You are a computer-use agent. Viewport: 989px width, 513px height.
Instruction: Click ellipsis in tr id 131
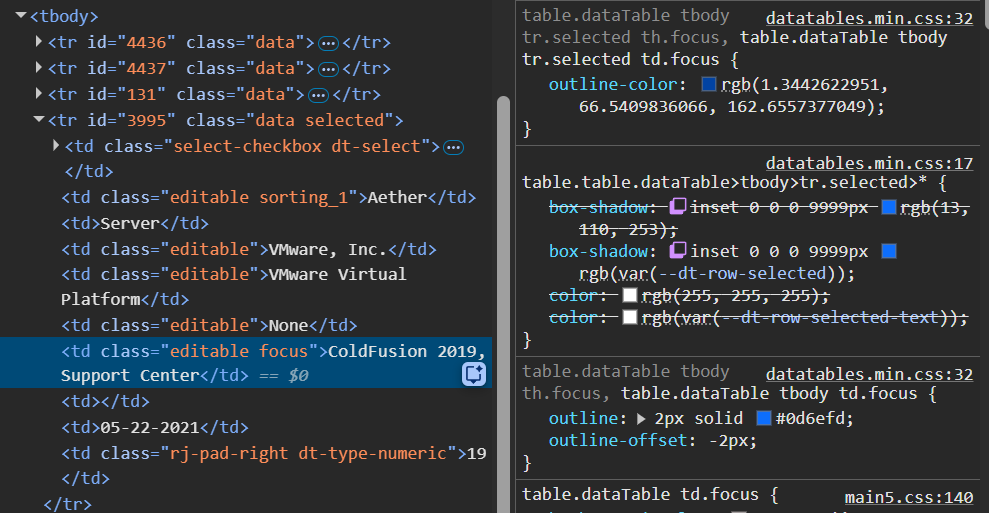[x=318, y=95]
